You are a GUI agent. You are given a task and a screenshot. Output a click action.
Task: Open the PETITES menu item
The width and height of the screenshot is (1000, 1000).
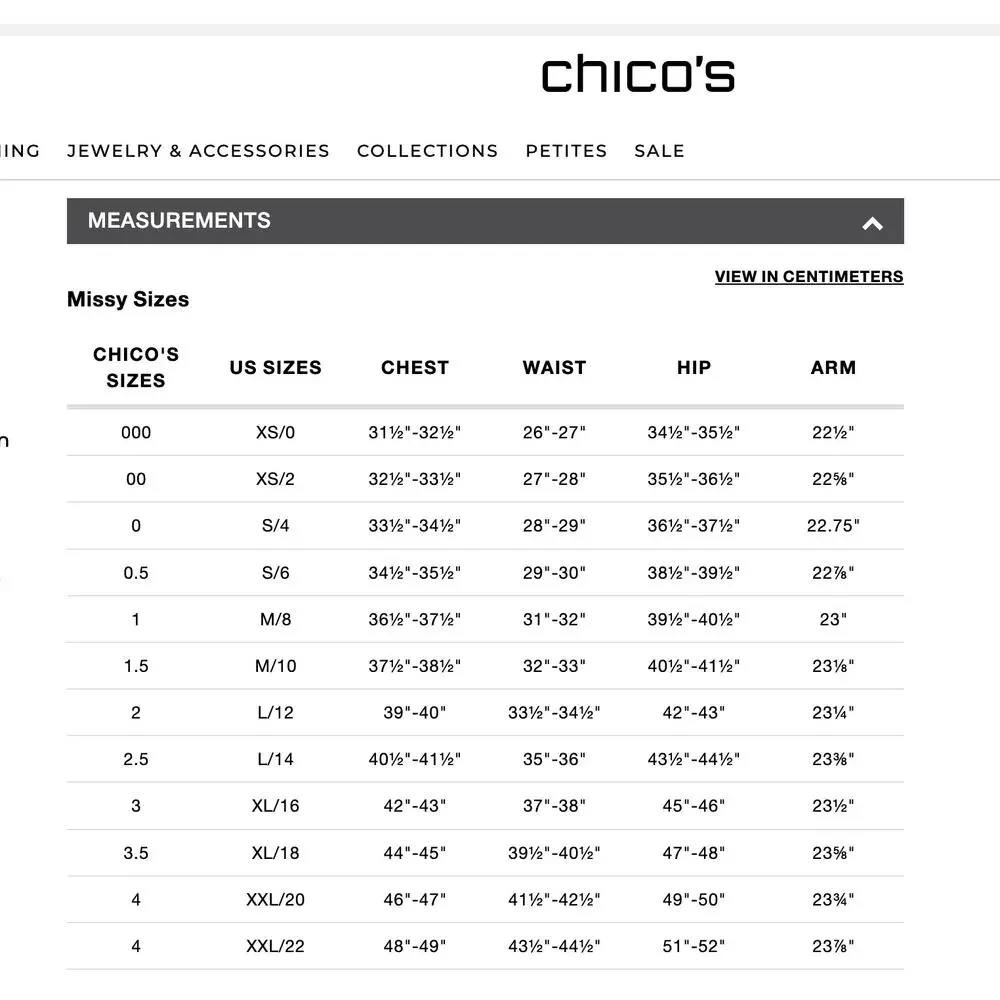click(566, 151)
